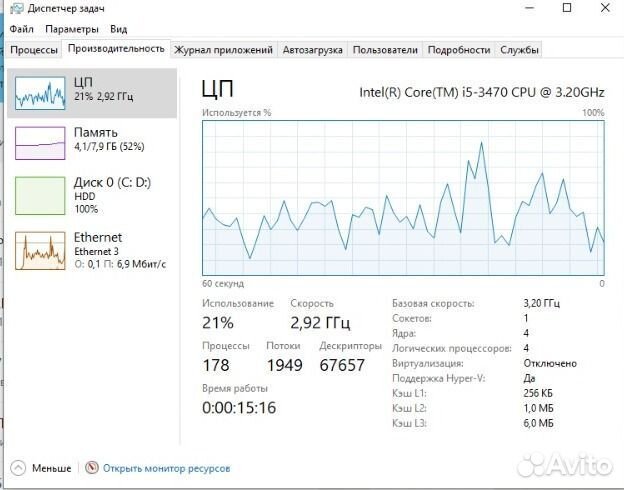Viewport: 624px width, 490px height.
Task: Click the Меньше button label
Action: click(52, 468)
